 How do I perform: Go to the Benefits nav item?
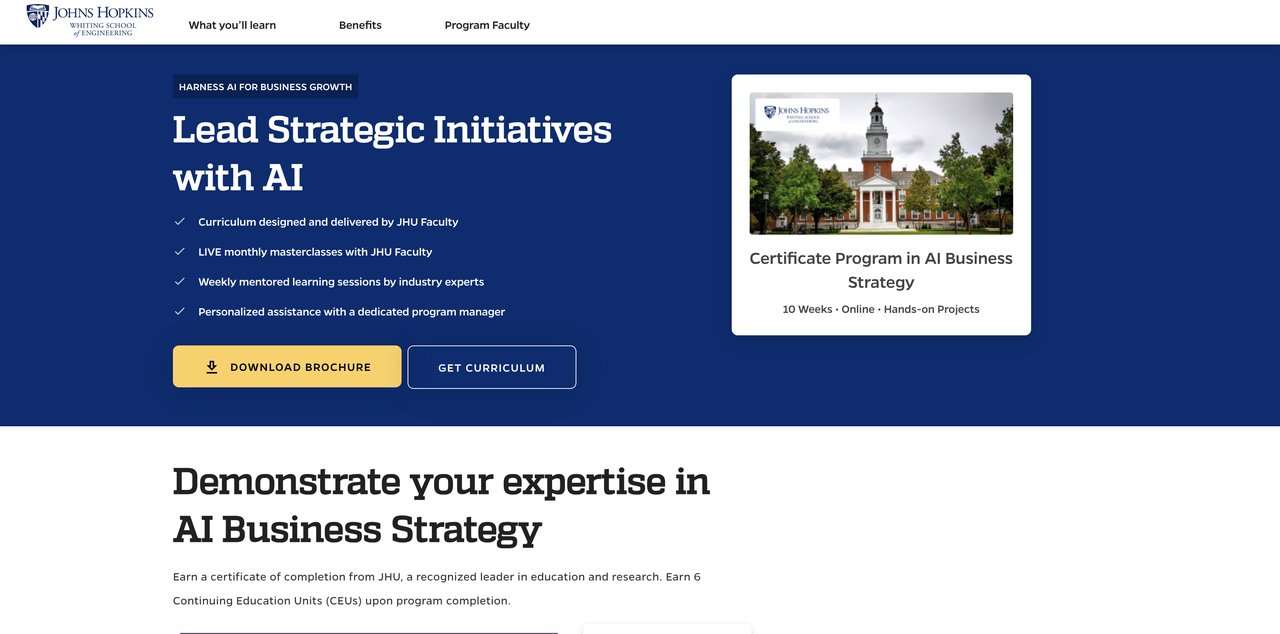360,25
